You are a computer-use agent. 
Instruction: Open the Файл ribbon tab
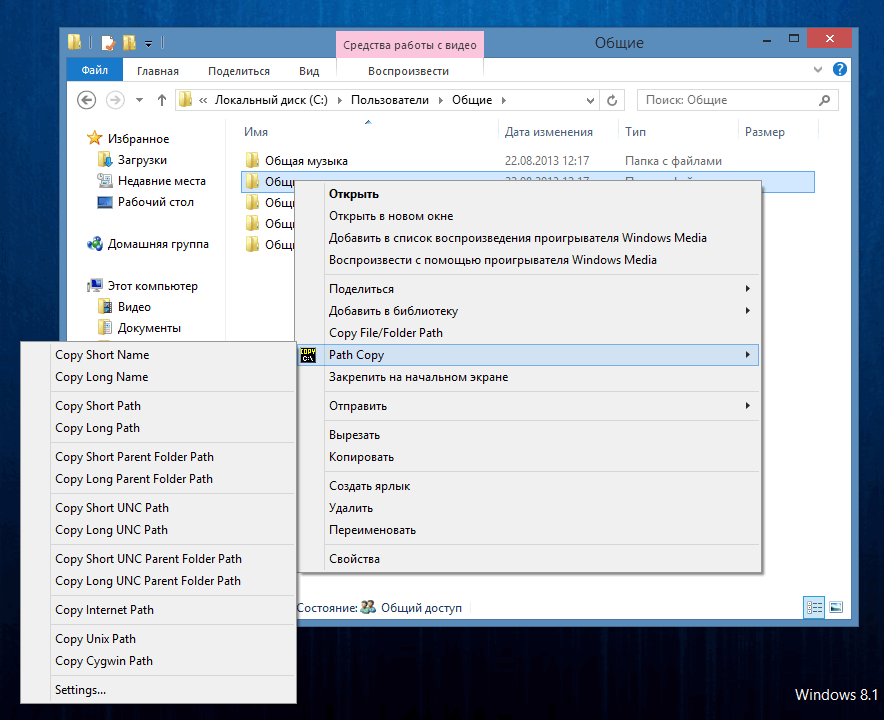(94, 71)
